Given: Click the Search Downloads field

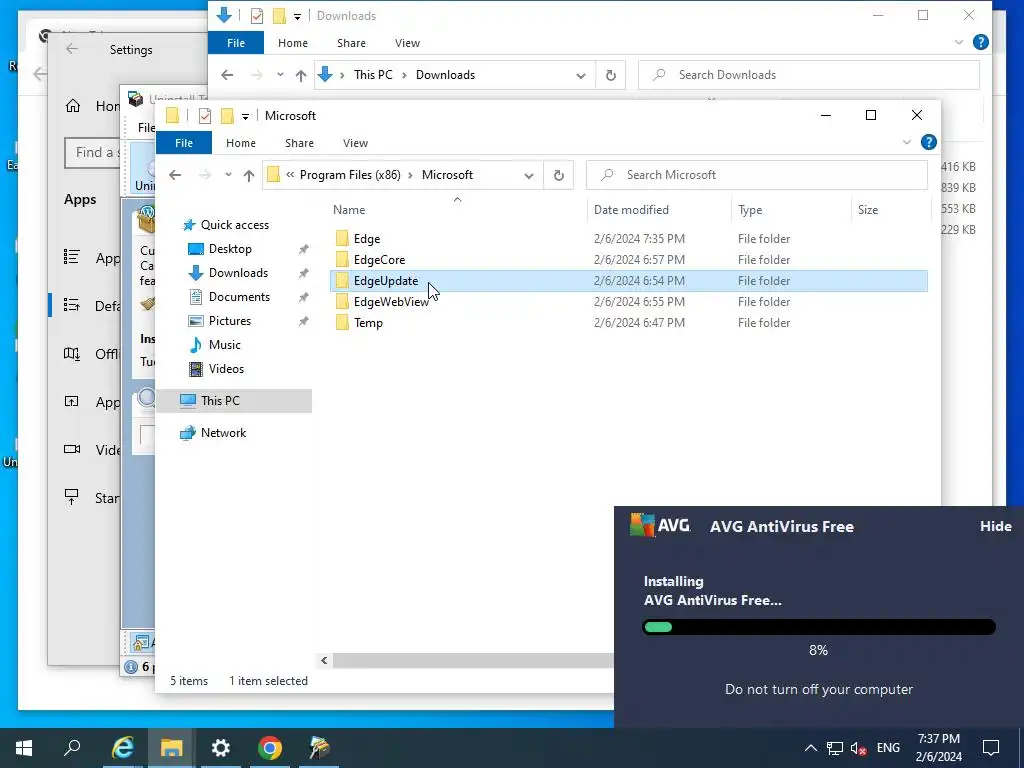Looking at the screenshot, I should [808, 75].
